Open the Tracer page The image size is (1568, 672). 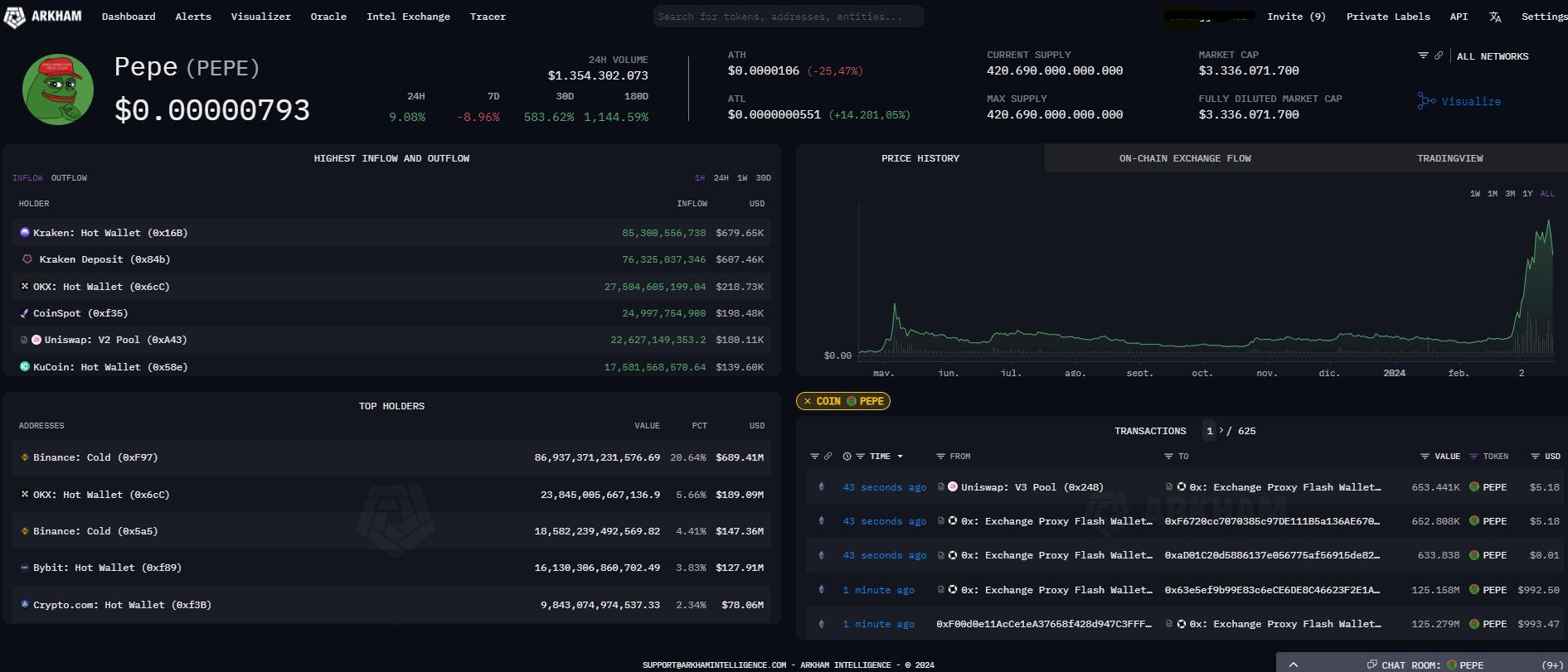(488, 17)
